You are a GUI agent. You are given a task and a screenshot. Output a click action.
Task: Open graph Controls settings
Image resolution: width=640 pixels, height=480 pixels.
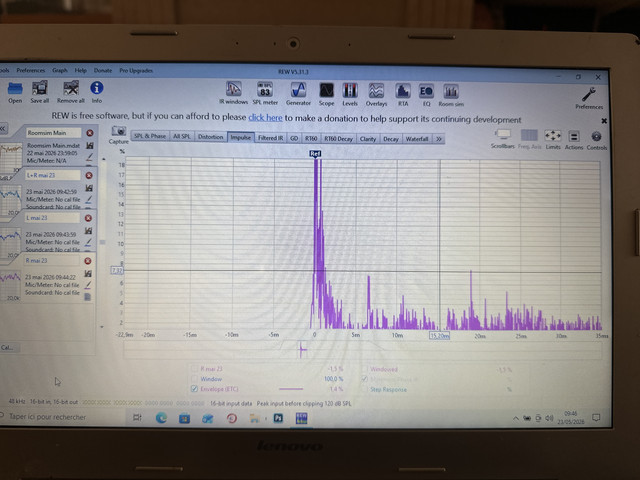click(596, 140)
